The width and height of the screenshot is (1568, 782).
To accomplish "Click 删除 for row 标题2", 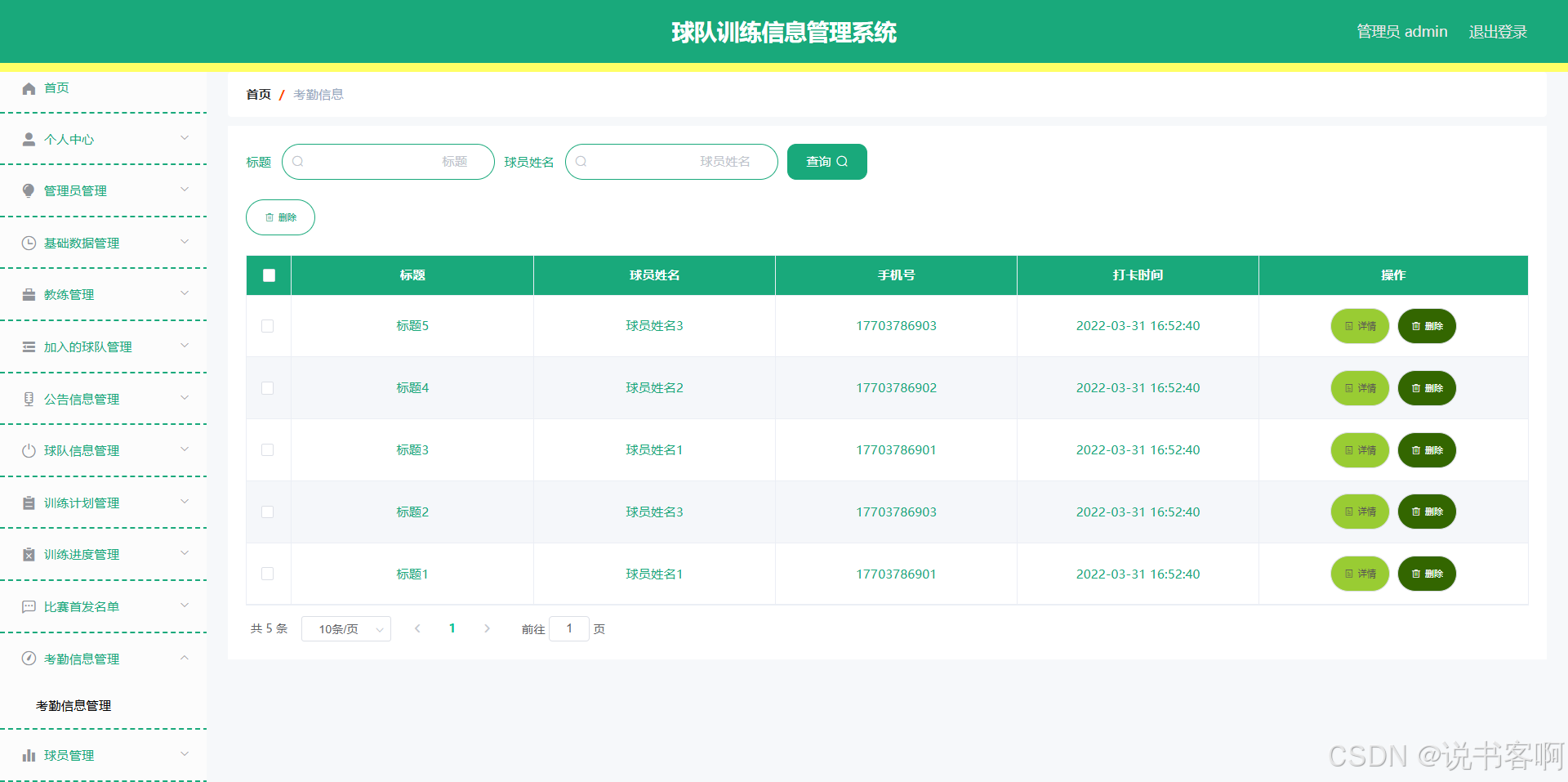I will point(1427,512).
